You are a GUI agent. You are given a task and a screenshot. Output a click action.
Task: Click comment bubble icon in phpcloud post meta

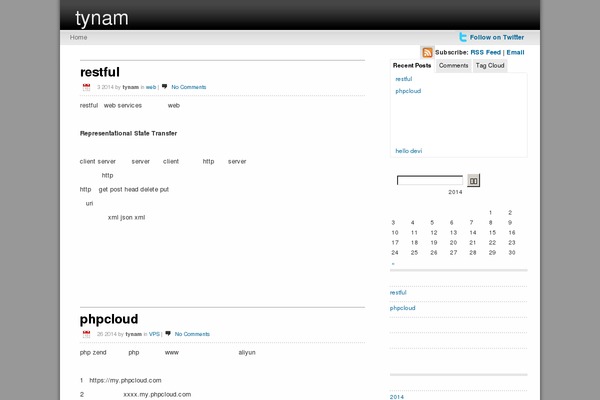point(168,333)
